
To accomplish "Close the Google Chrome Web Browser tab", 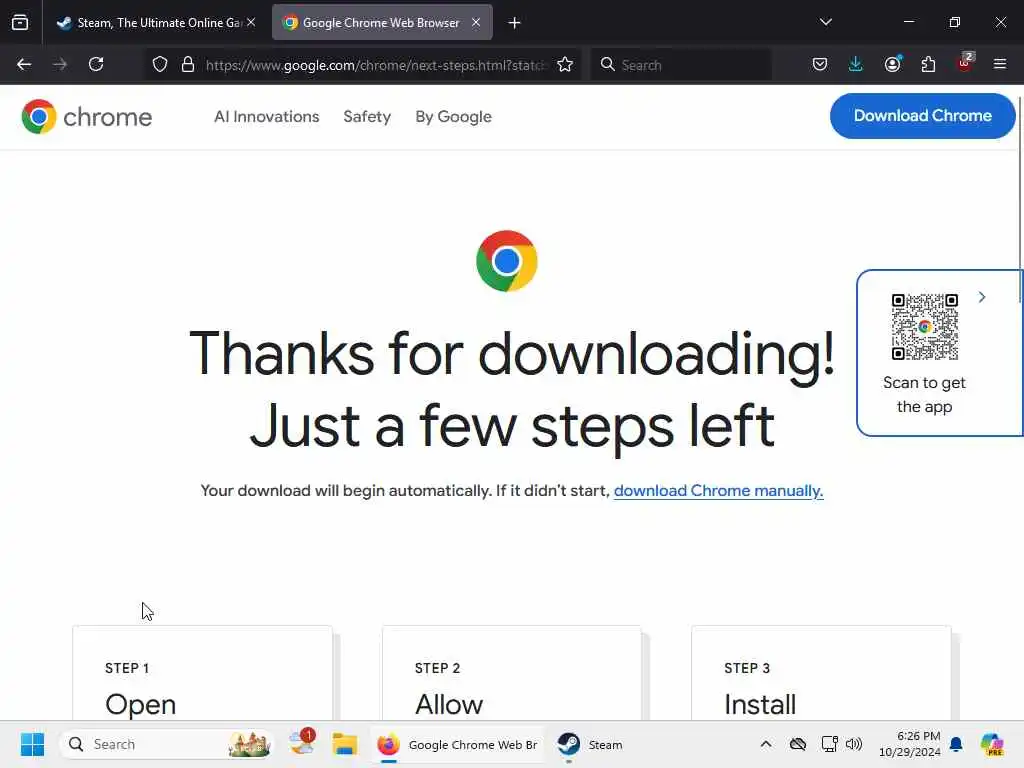I will (x=476, y=22).
